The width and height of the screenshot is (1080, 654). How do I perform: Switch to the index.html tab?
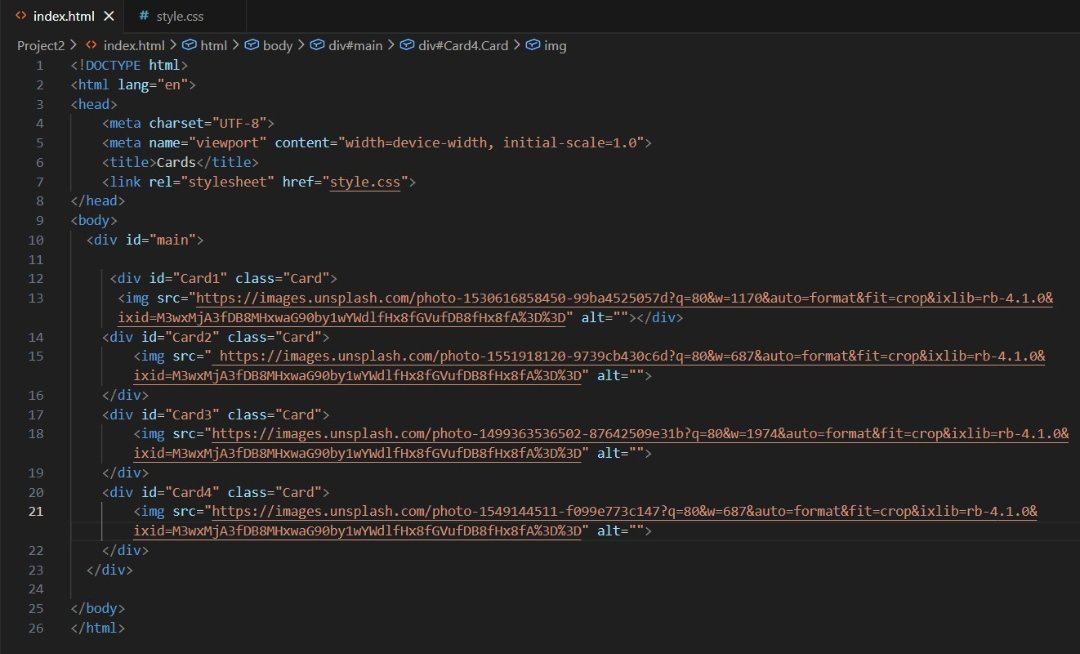(63, 16)
